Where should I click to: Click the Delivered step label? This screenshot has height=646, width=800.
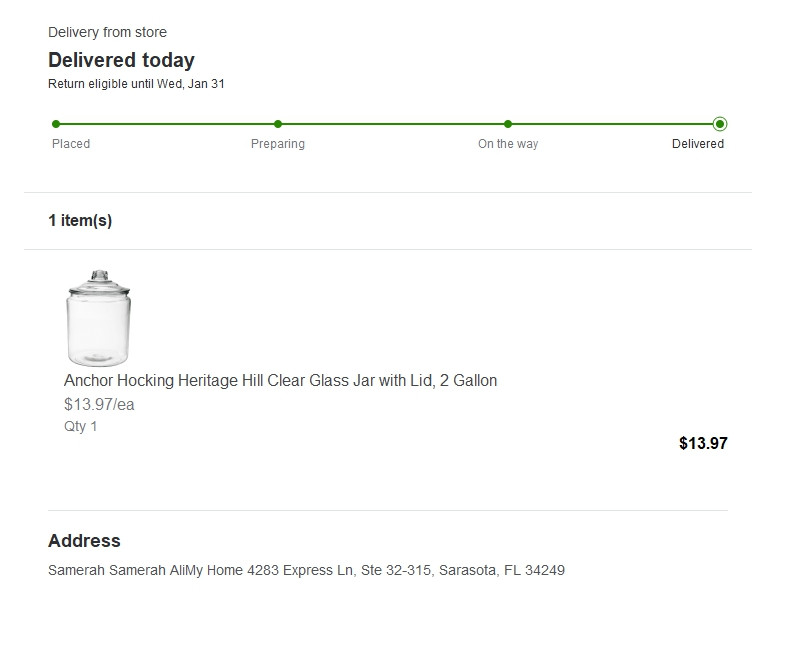[x=698, y=144]
